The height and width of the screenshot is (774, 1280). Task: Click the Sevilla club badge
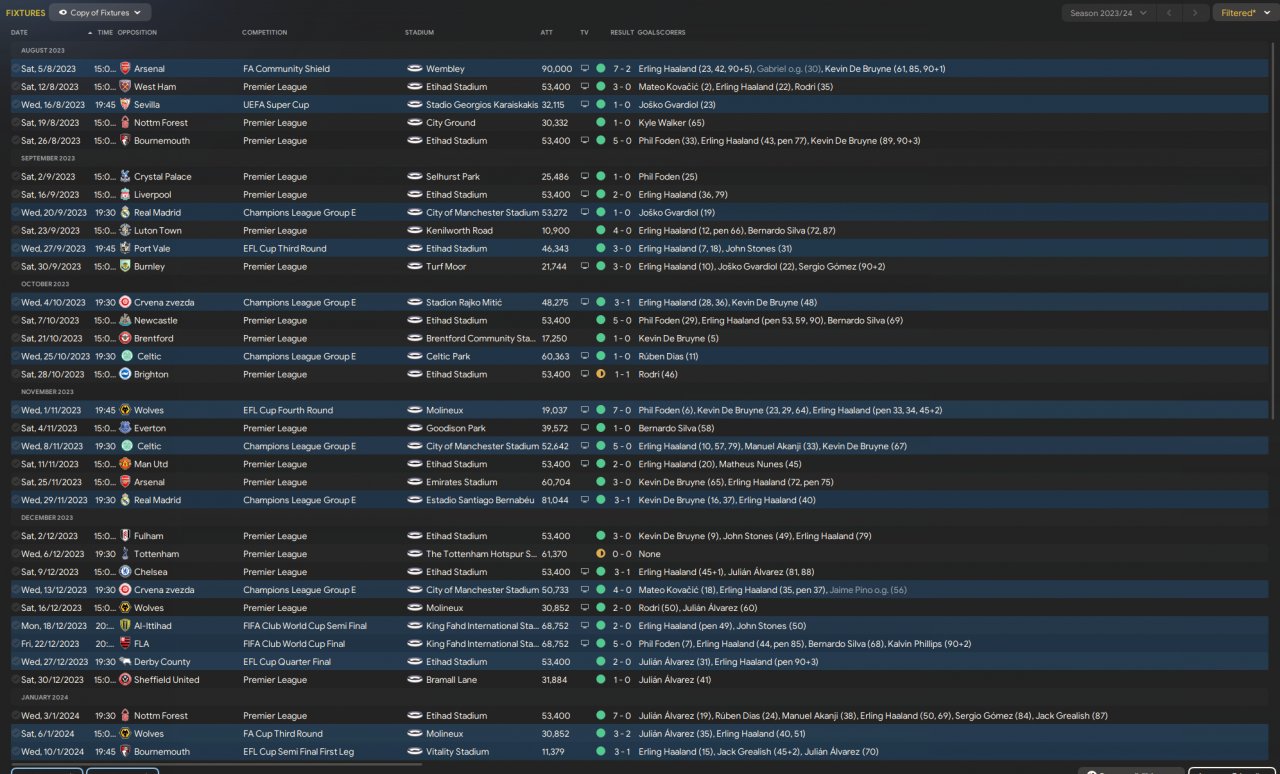point(125,105)
